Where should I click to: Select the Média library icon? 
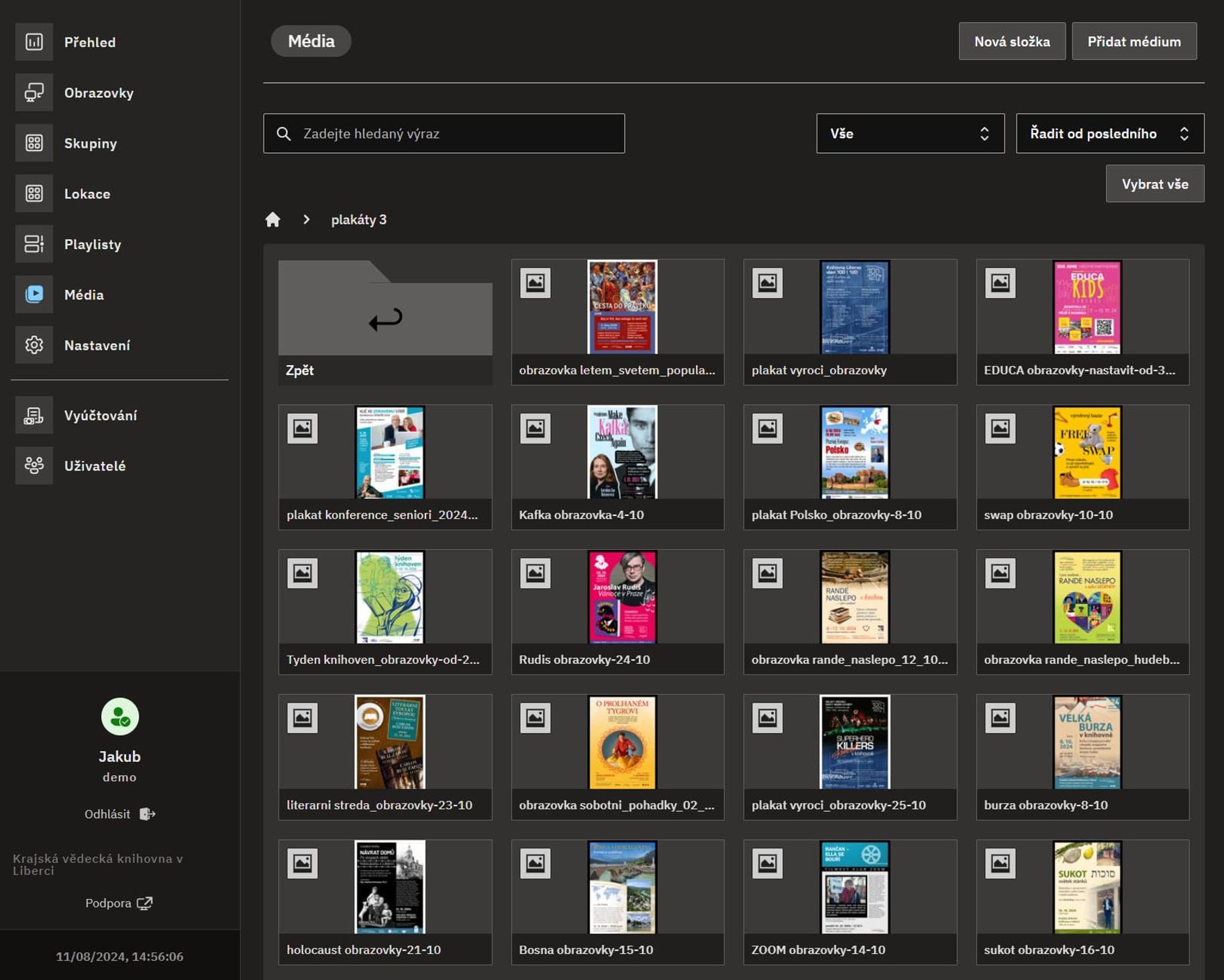click(34, 294)
